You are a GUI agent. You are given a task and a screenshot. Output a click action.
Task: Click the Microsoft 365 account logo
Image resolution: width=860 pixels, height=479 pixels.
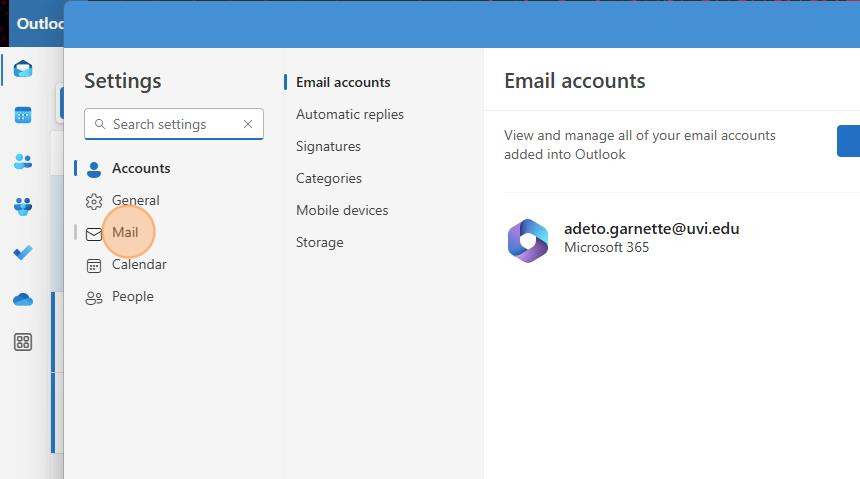528,240
